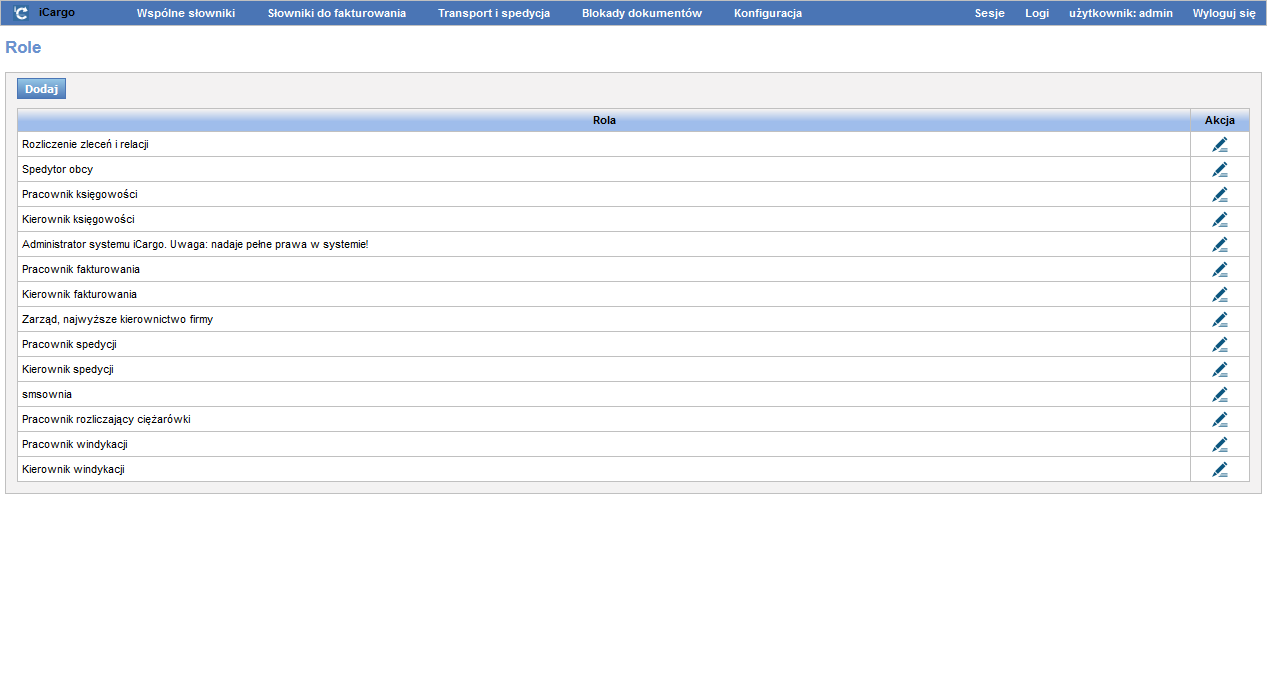The width and height of the screenshot is (1267, 681).
Task: Expand the Transport i spedycja menu
Action: [494, 13]
